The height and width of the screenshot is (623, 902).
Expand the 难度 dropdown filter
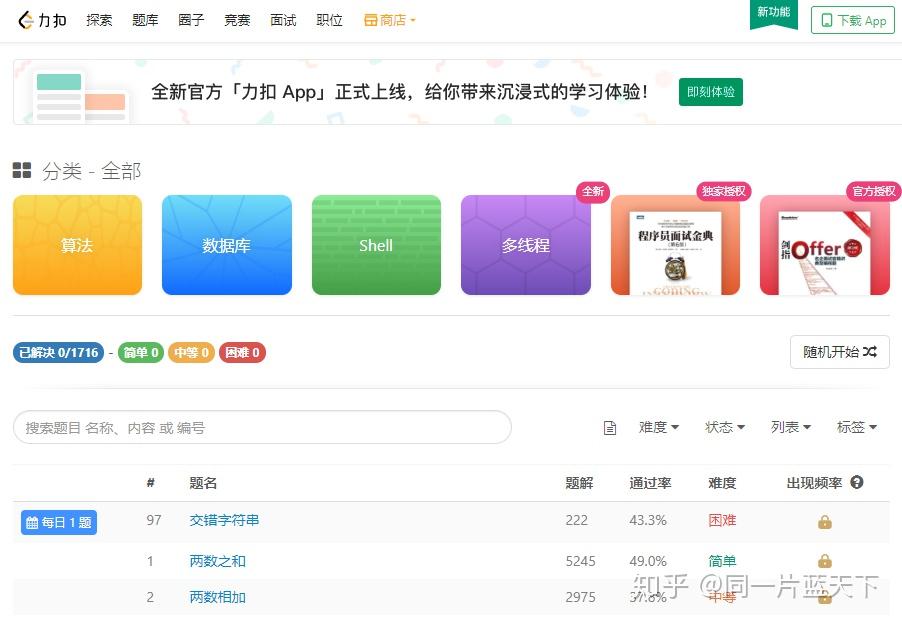click(659, 427)
